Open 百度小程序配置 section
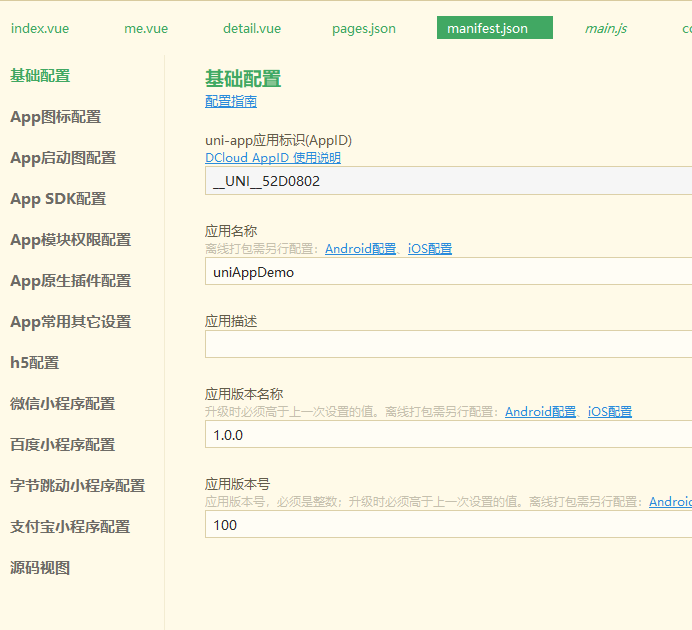692x630 pixels. [63, 445]
